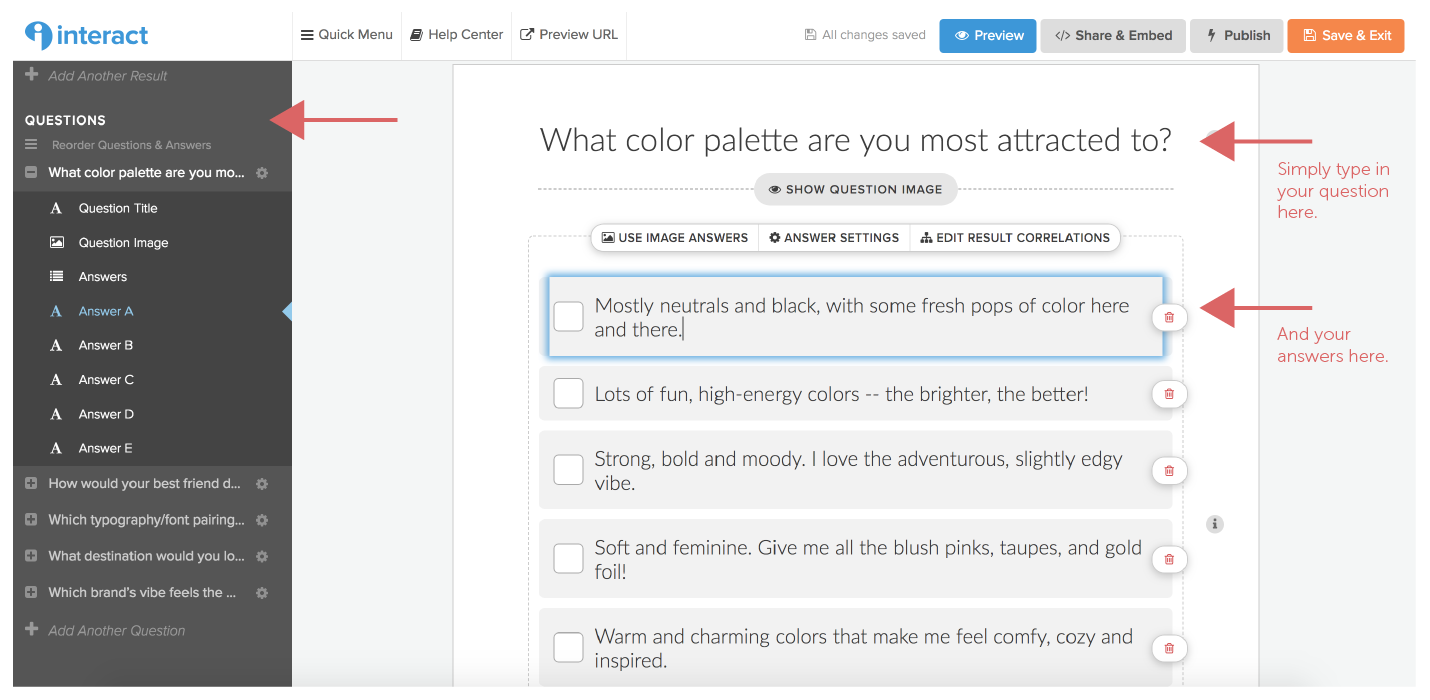Screen dimensions: 1430x700
Task: Delete the 'Lots of fun, high-energy' answer
Action: tap(1169, 394)
